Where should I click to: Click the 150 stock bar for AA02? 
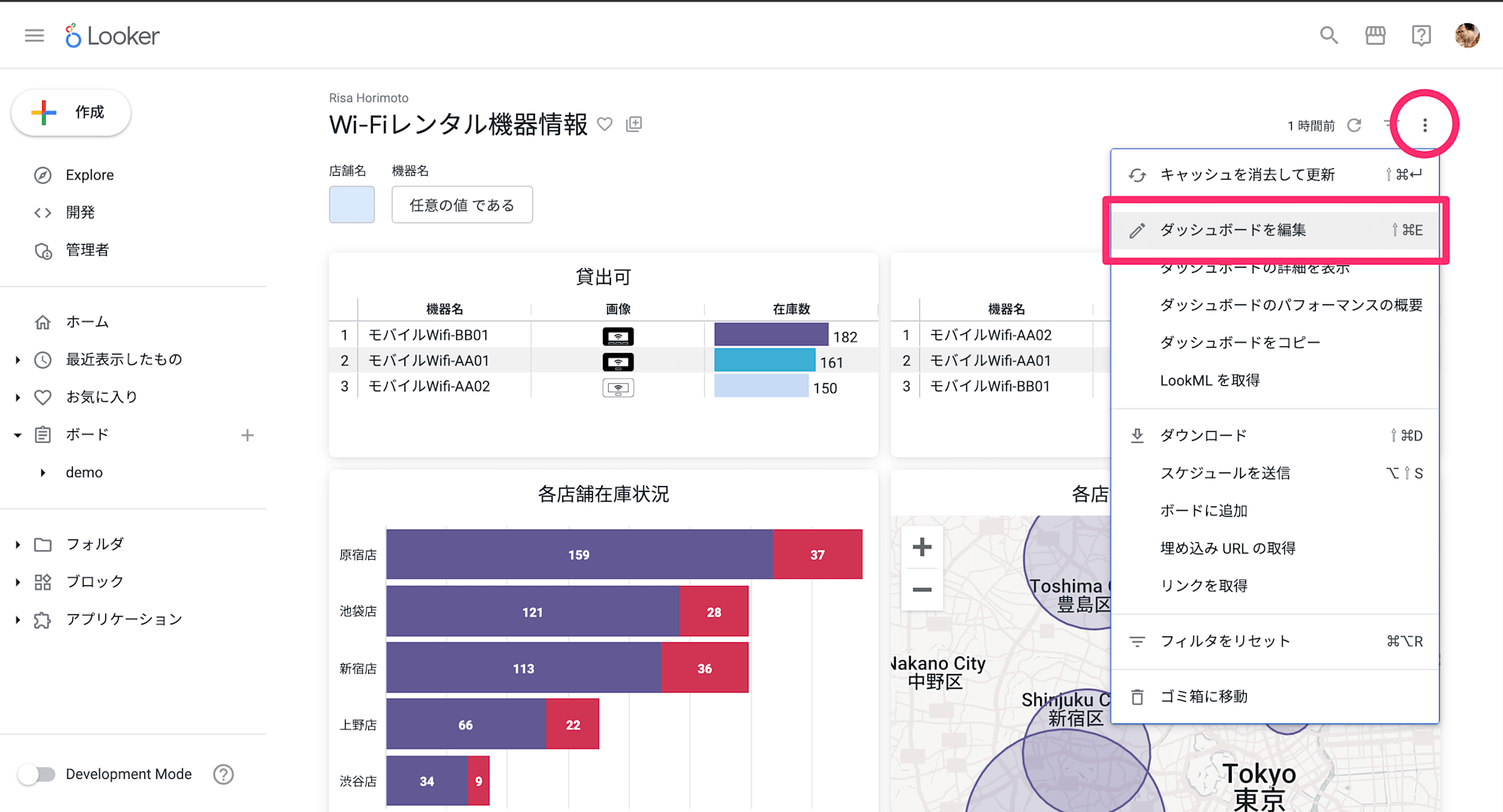[761, 386]
